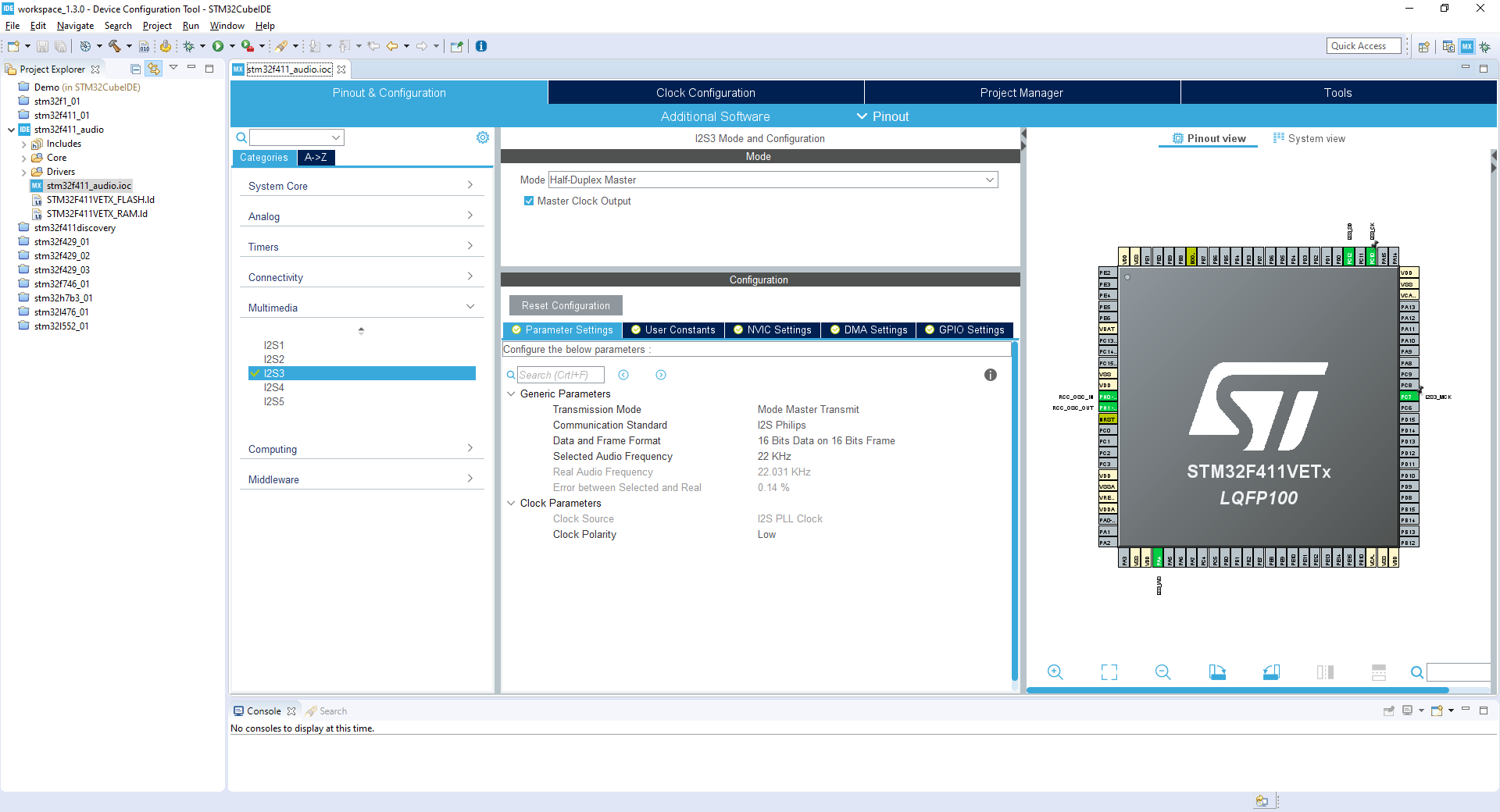Click the Quick Access field
Screen dimensions: 1500x812
1363,46
